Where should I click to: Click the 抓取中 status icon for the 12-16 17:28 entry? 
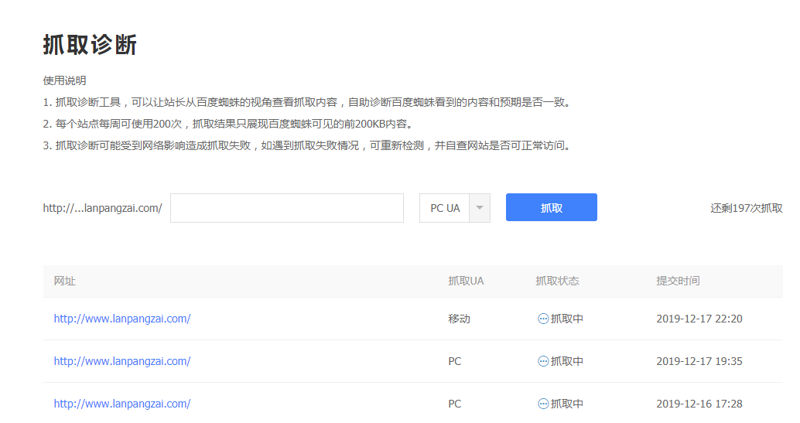coord(543,404)
